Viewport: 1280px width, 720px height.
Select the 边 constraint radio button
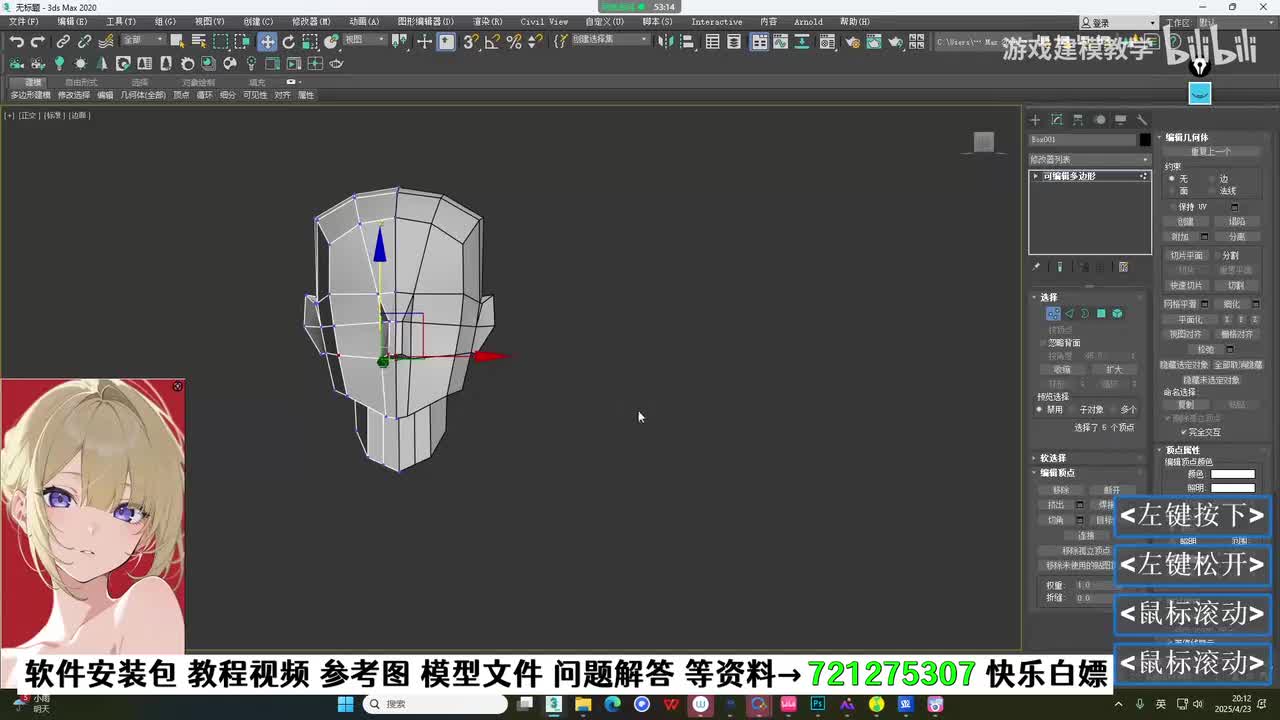[x=1211, y=179]
